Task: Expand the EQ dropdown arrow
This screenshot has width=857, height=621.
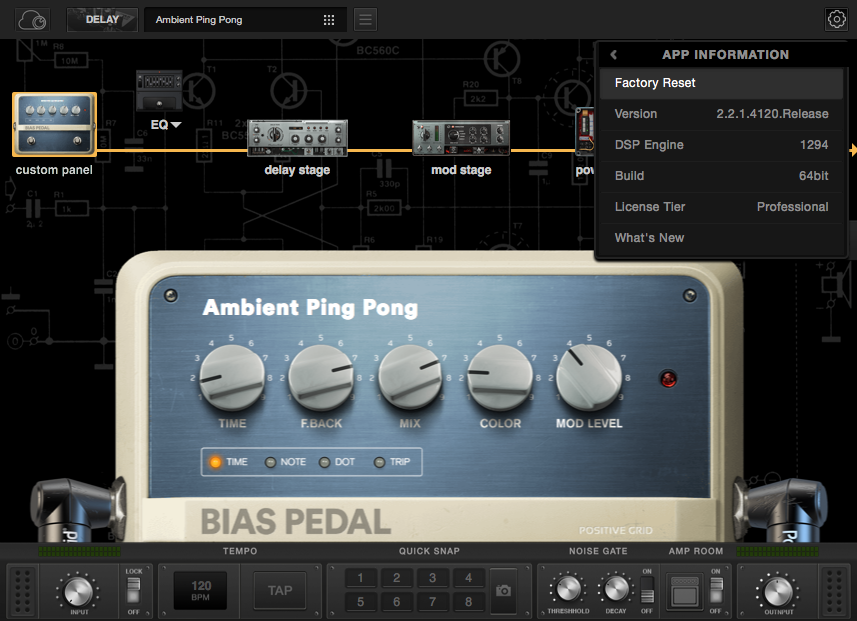Action: 176,125
